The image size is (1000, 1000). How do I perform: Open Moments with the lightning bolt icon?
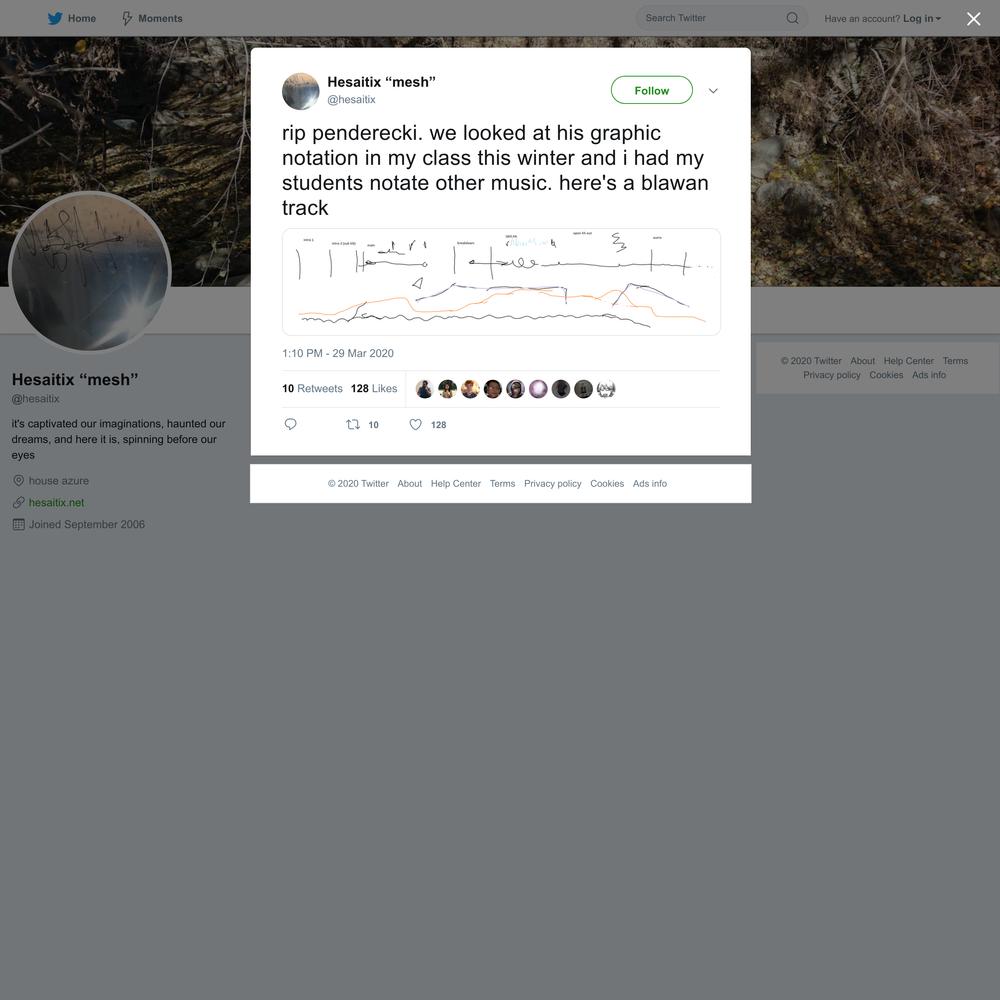(127, 18)
